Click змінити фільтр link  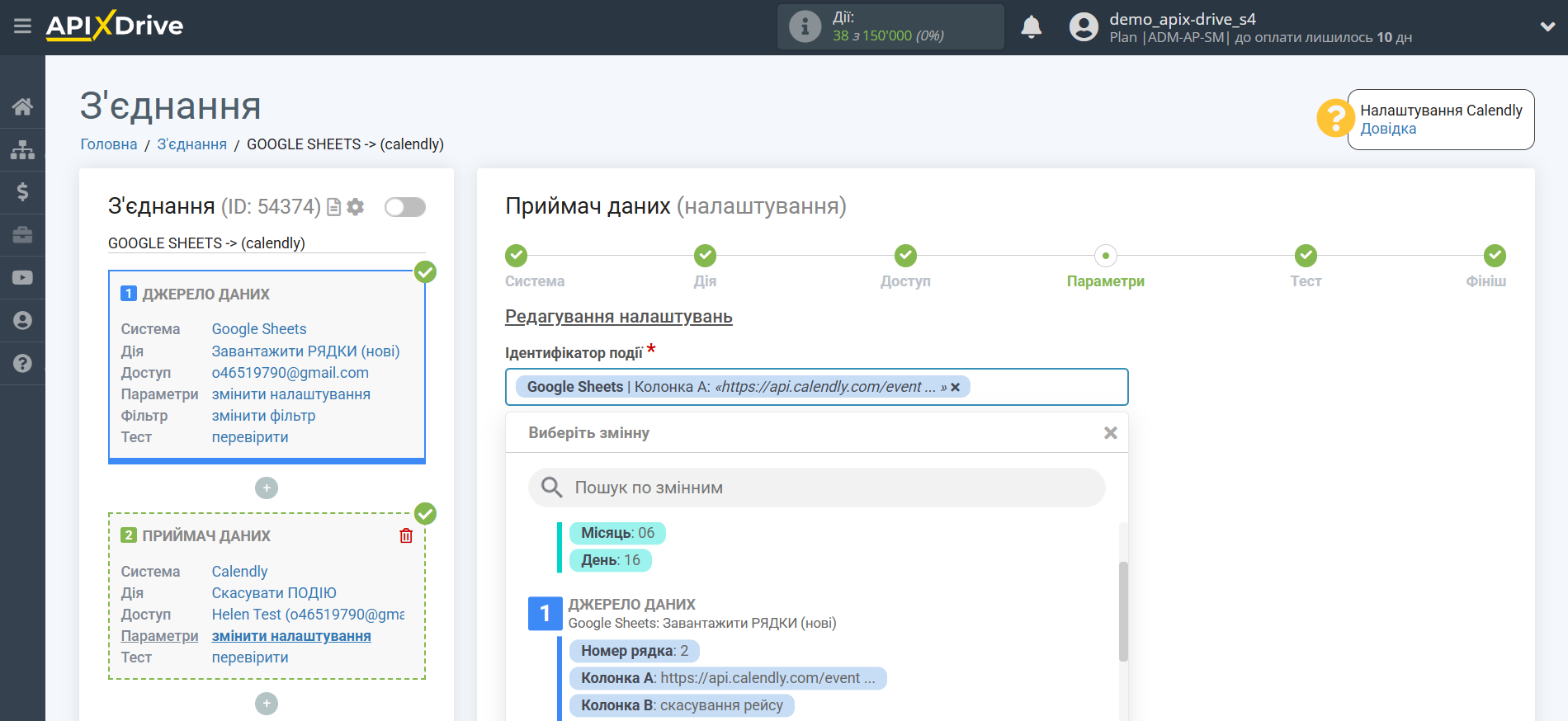coord(263,416)
